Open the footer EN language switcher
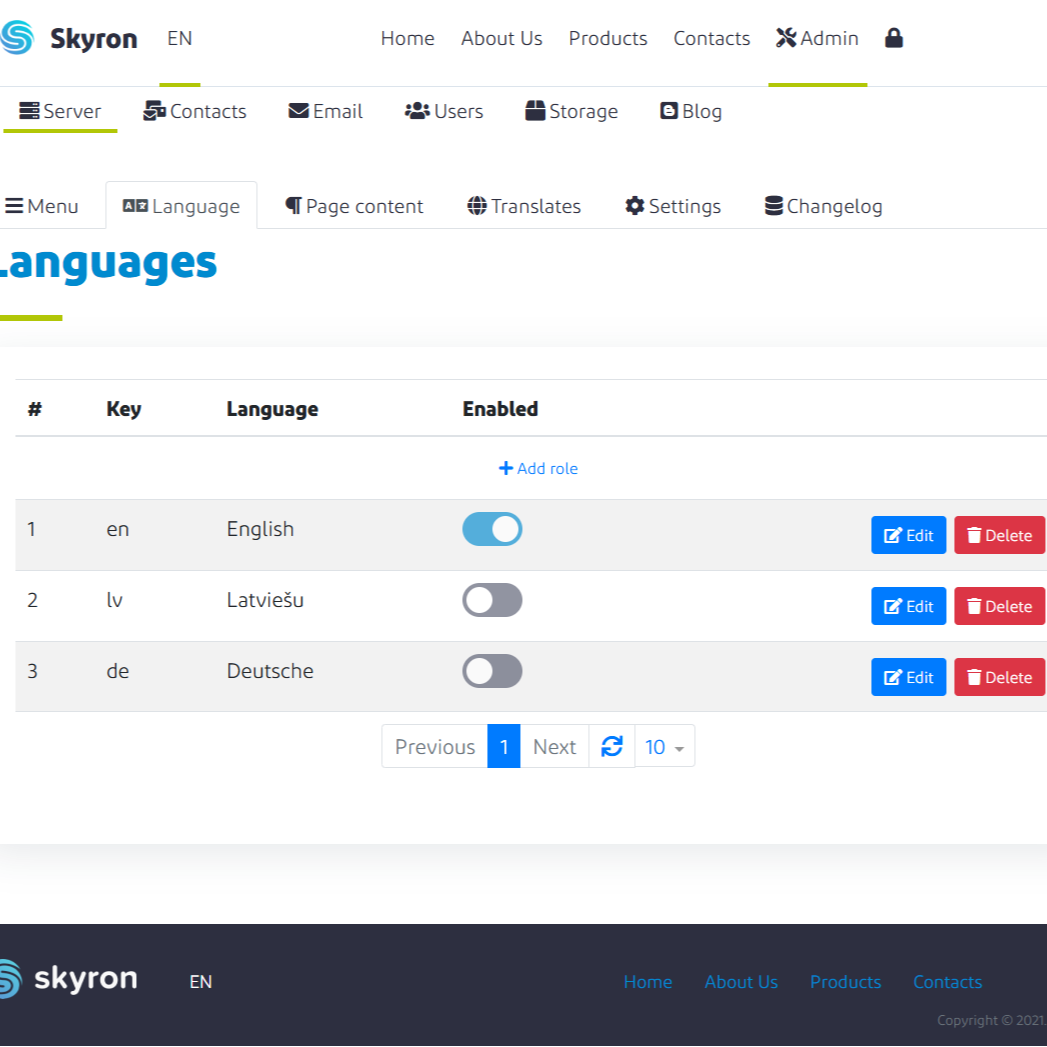The width and height of the screenshot is (1047, 1047). tap(200, 982)
